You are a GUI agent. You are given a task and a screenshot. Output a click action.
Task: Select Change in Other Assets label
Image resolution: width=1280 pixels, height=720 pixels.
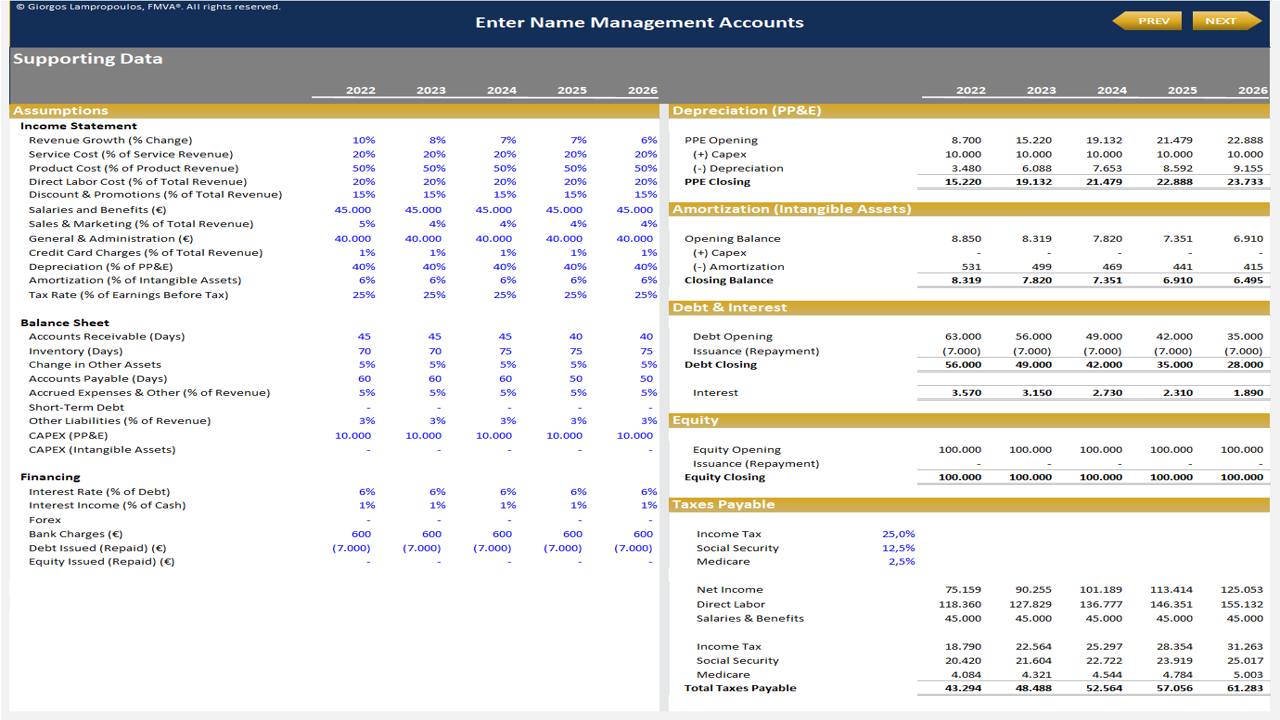pos(95,365)
